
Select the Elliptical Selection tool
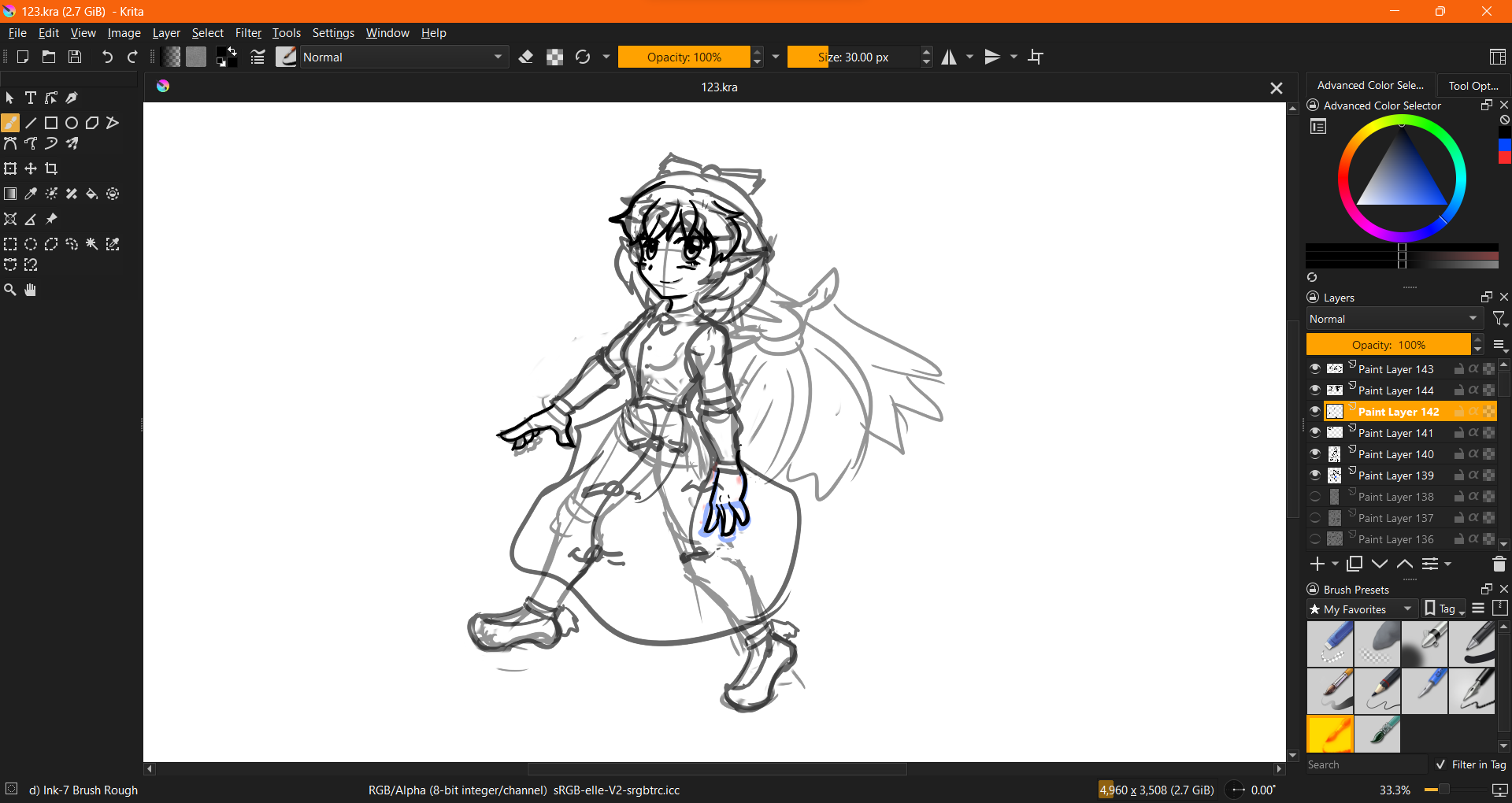click(x=31, y=244)
